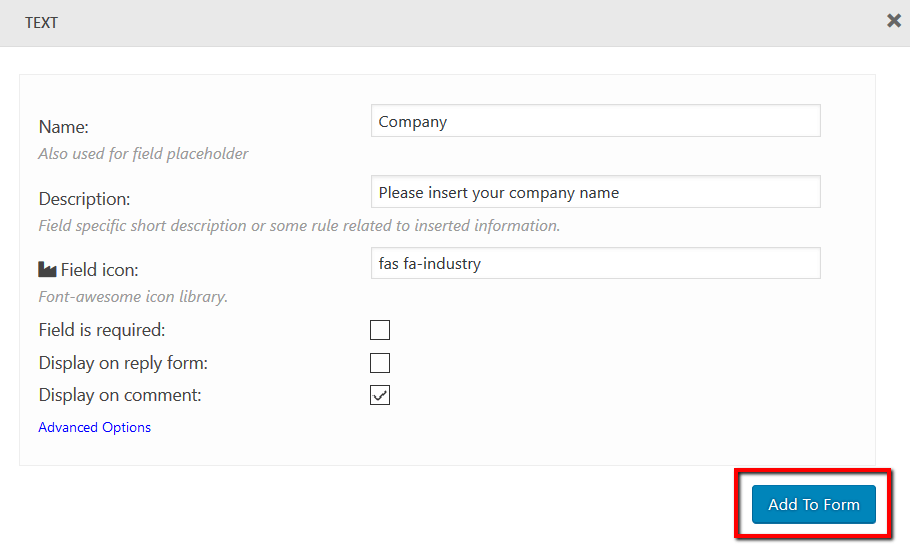Check the Display on reply form box

(380, 363)
